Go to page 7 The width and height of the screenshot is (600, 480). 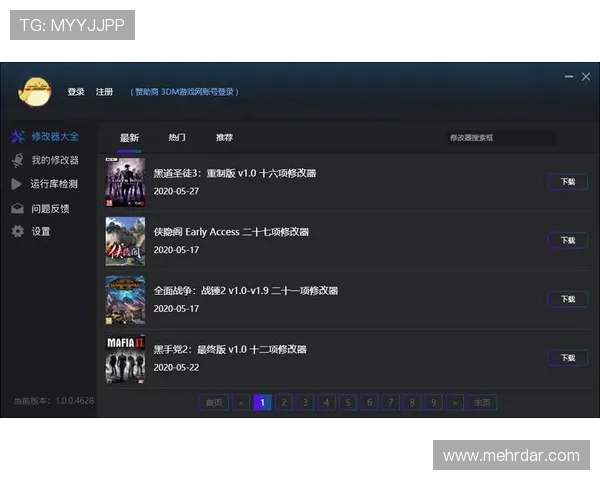(391, 403)
